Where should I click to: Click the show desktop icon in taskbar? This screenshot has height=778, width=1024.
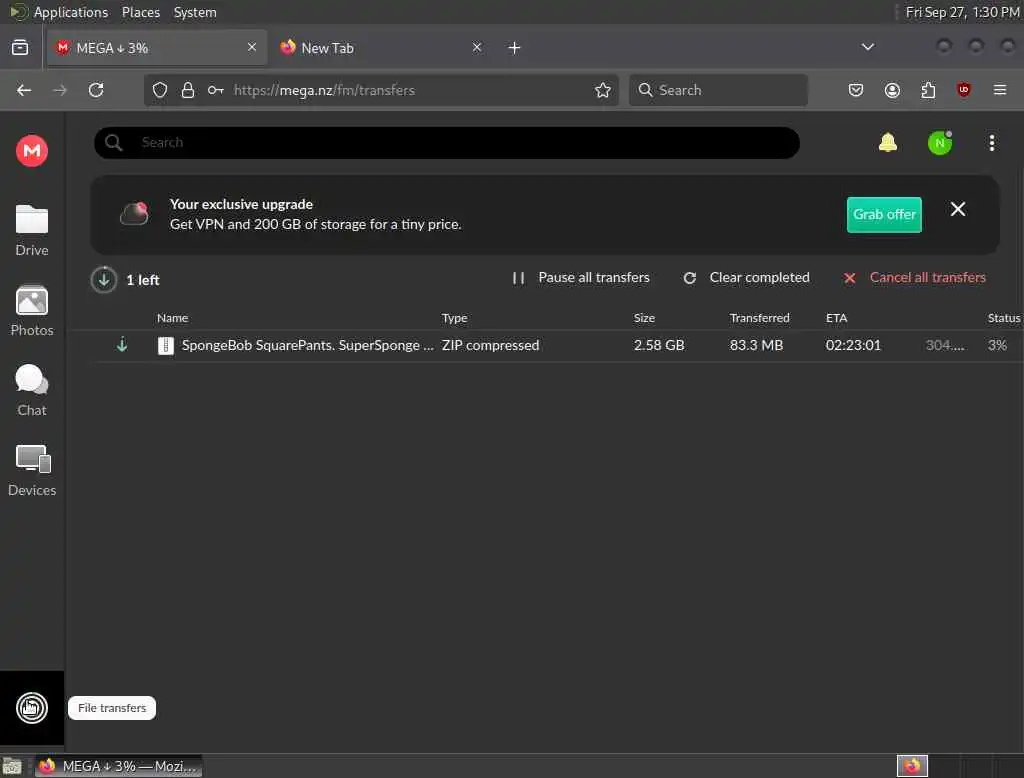coord(12,766)
